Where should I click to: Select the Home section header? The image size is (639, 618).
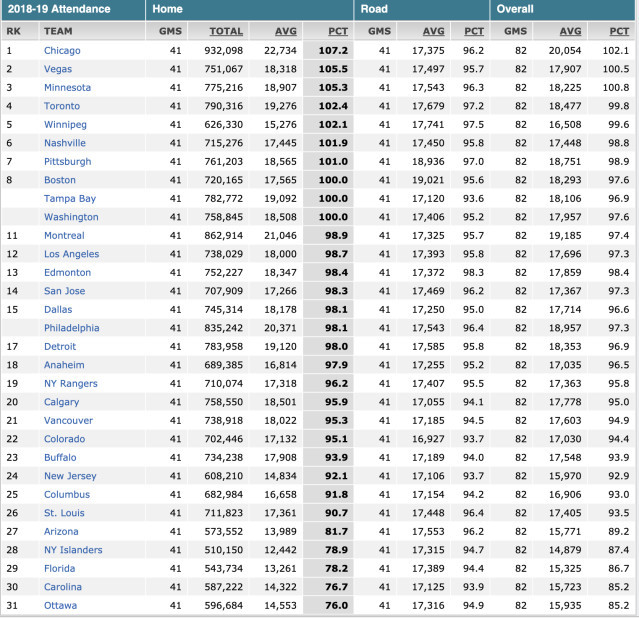click(x=167, y=9)
